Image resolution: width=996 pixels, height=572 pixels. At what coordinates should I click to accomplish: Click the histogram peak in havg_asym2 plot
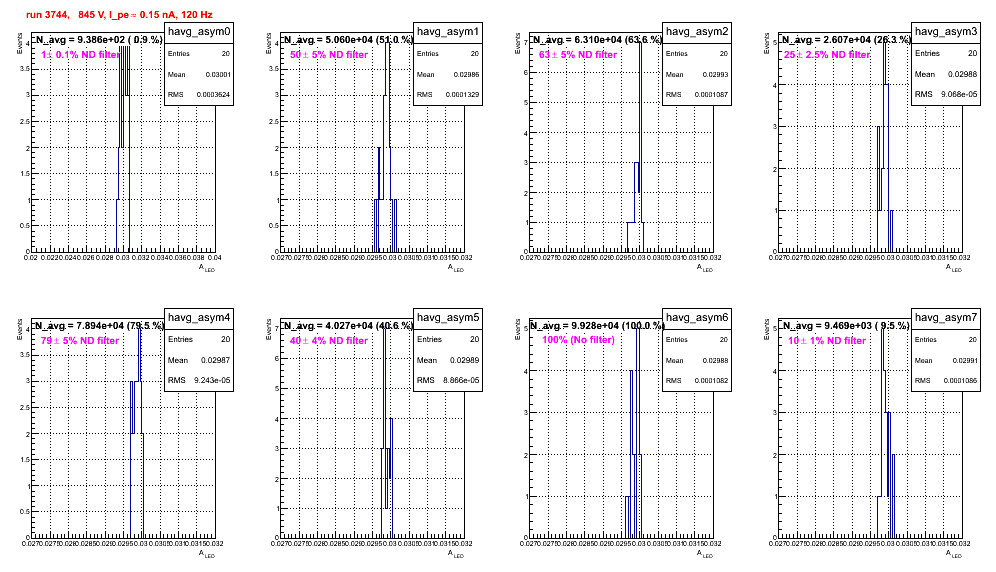(x=640, y=44)
